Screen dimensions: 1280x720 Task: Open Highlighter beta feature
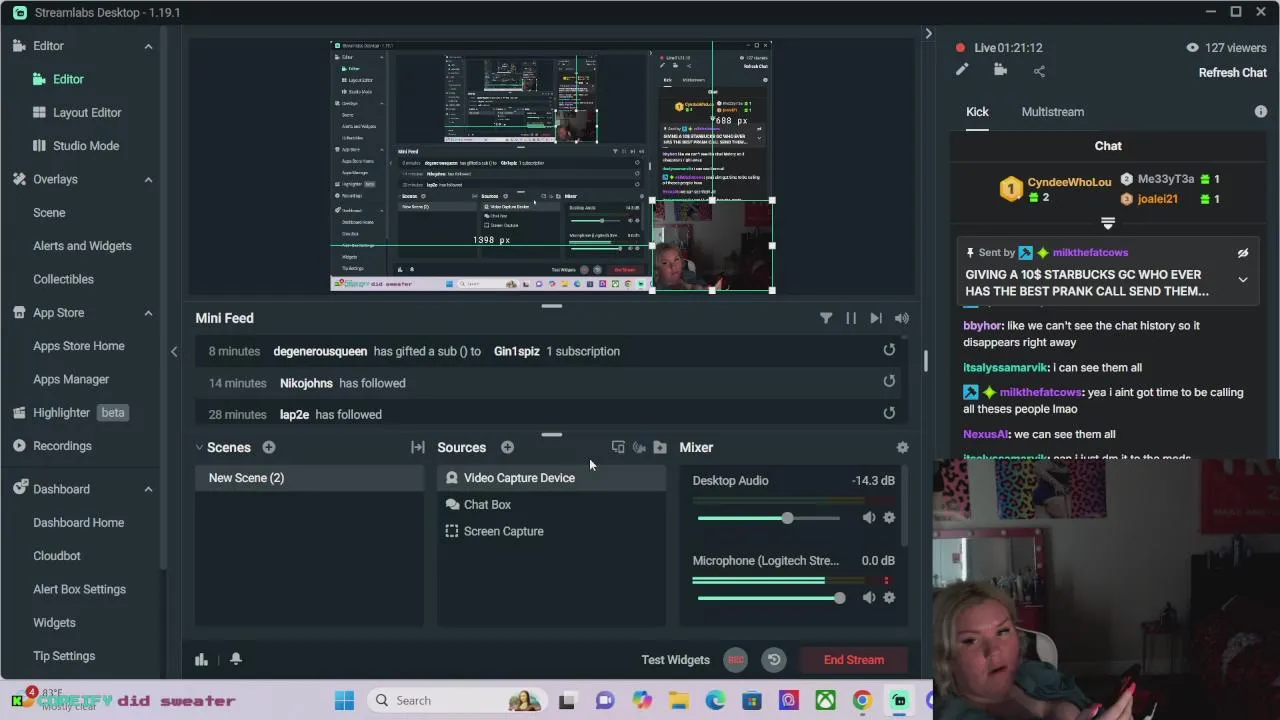tap(70, 413)
